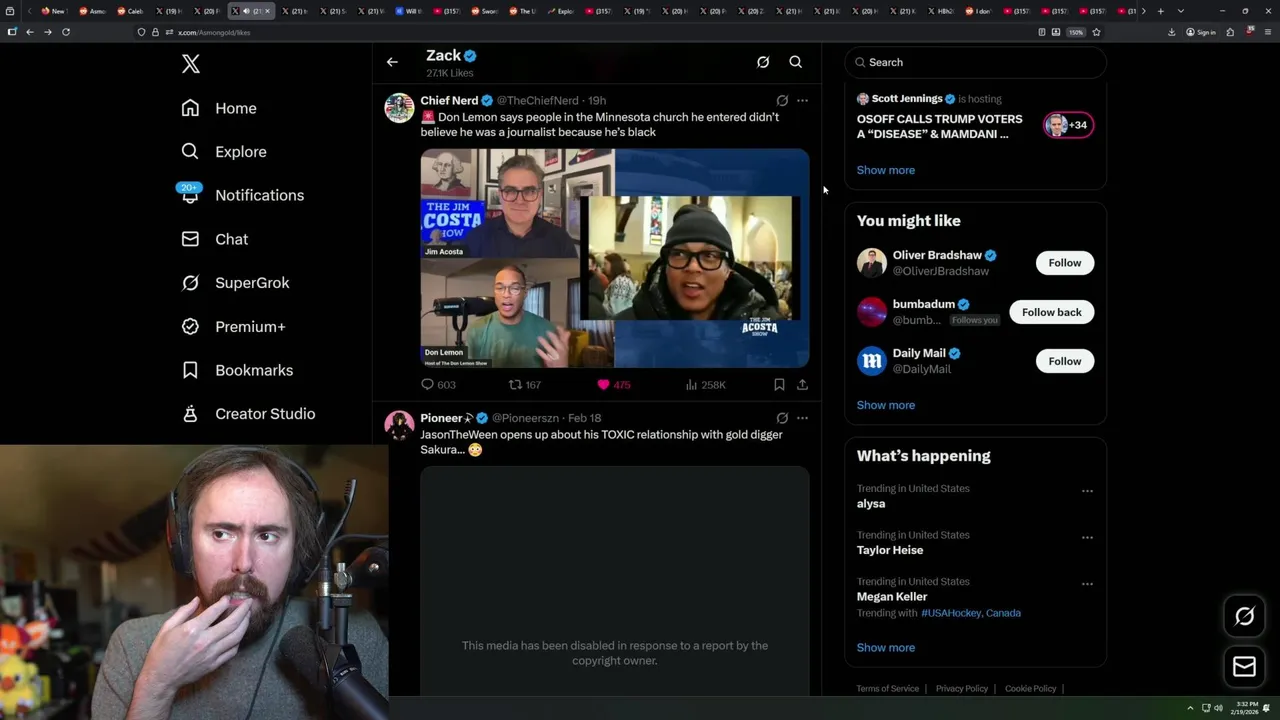Open Chief Nerd's avatar
The width and height of the screenshot is (1280, 720).
[399, 108]
